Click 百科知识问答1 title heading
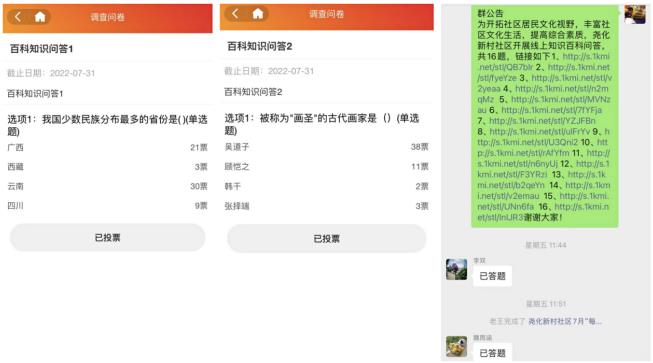Screen dimensions: 653x363 [x=41, y=49]
